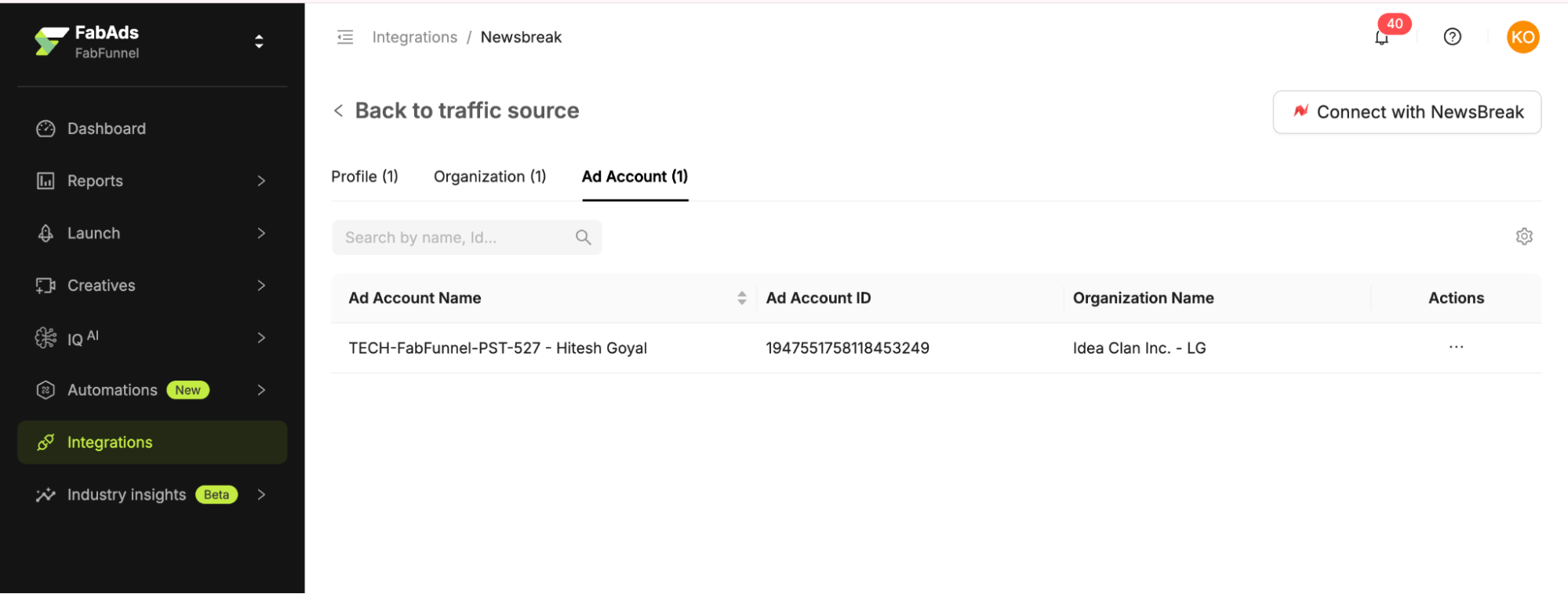Click the KO user avatar
Screen dimensions: 1568x594
pos(1522,37)
